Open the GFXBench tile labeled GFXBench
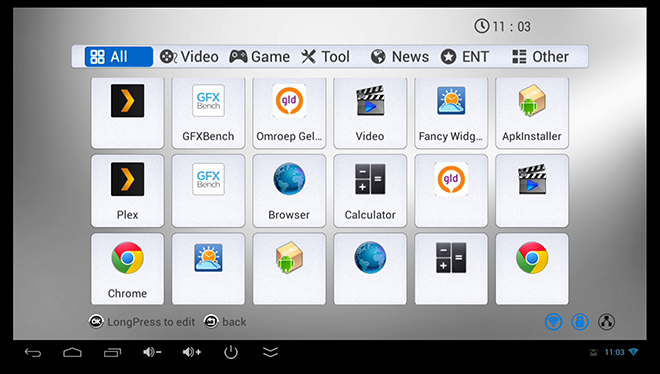The width and height of the screenshot is (660, 374). coord(208,112)
